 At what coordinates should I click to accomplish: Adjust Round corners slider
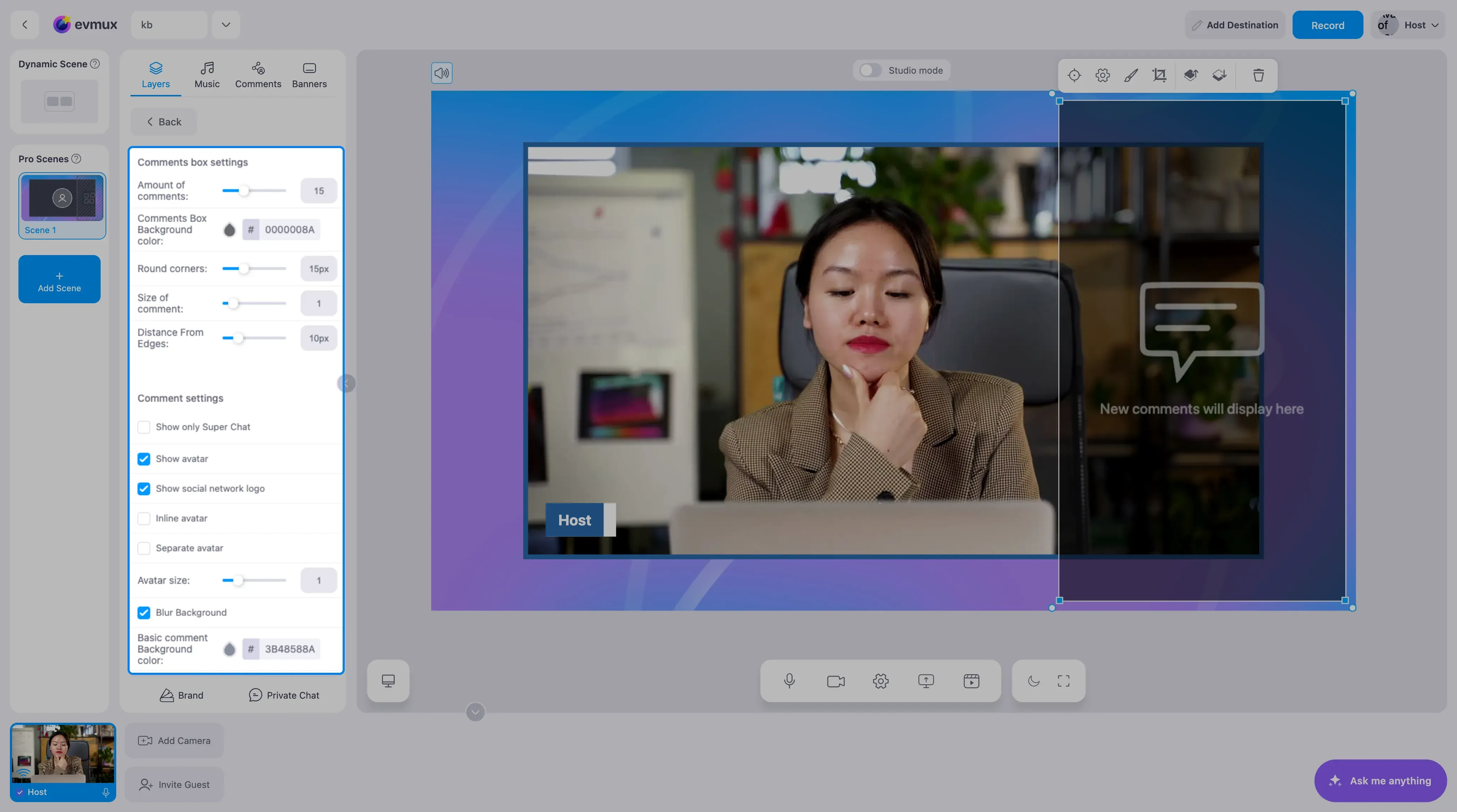click(x=244, y=269)
